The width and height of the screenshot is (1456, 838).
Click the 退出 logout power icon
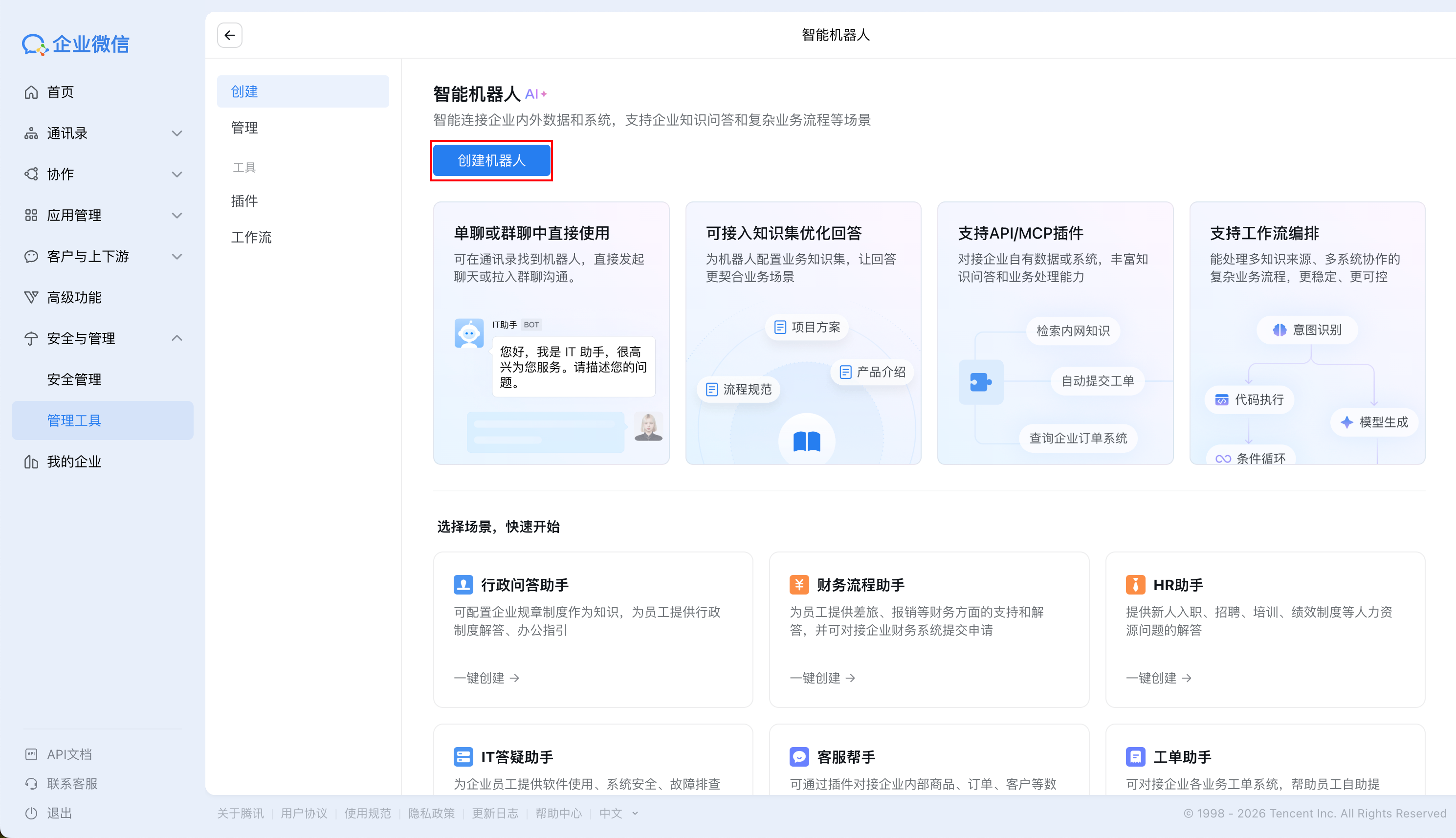[32, 813]
